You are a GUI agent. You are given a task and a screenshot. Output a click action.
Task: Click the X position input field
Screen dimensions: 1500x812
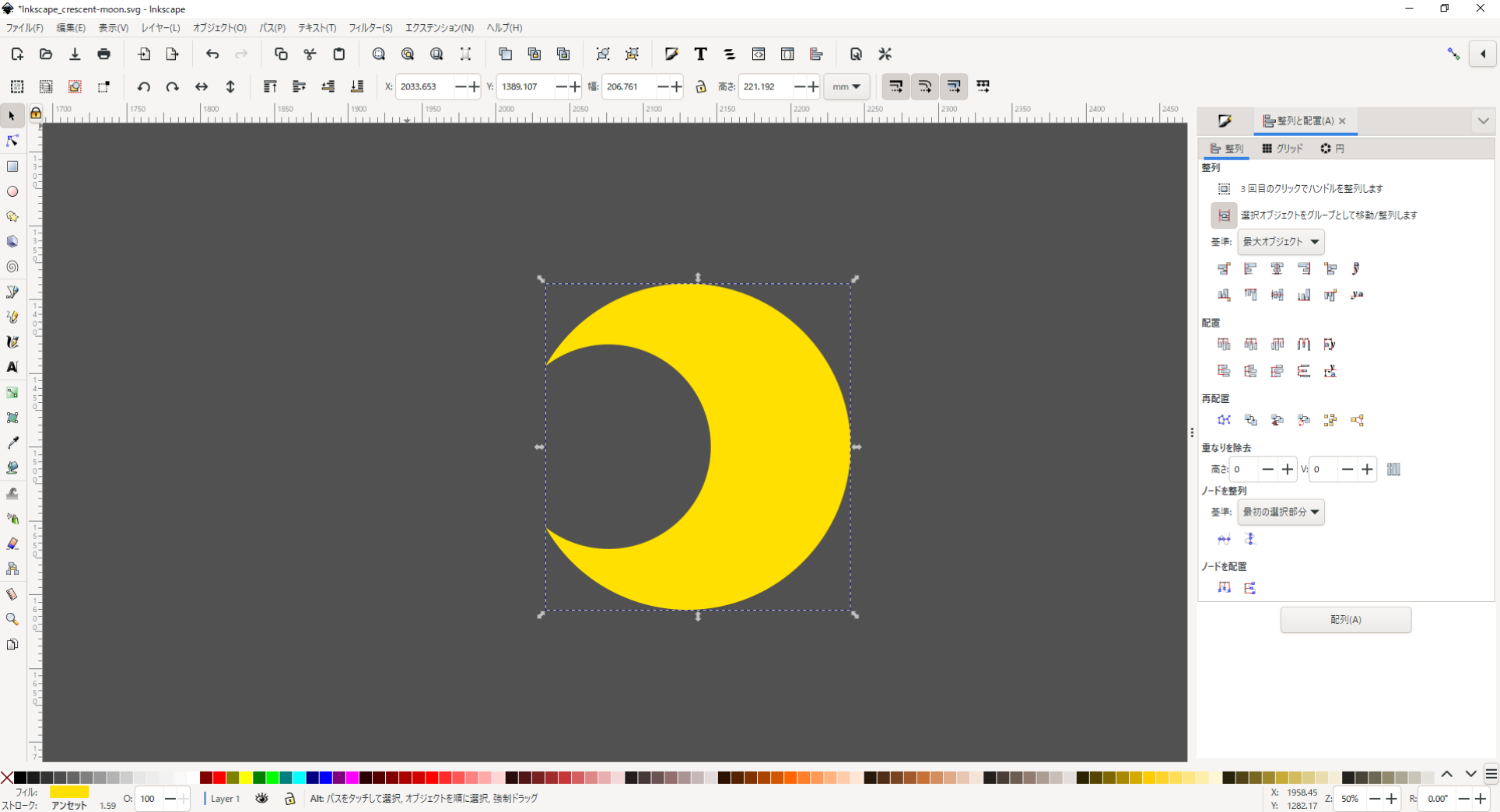point(425,86)
